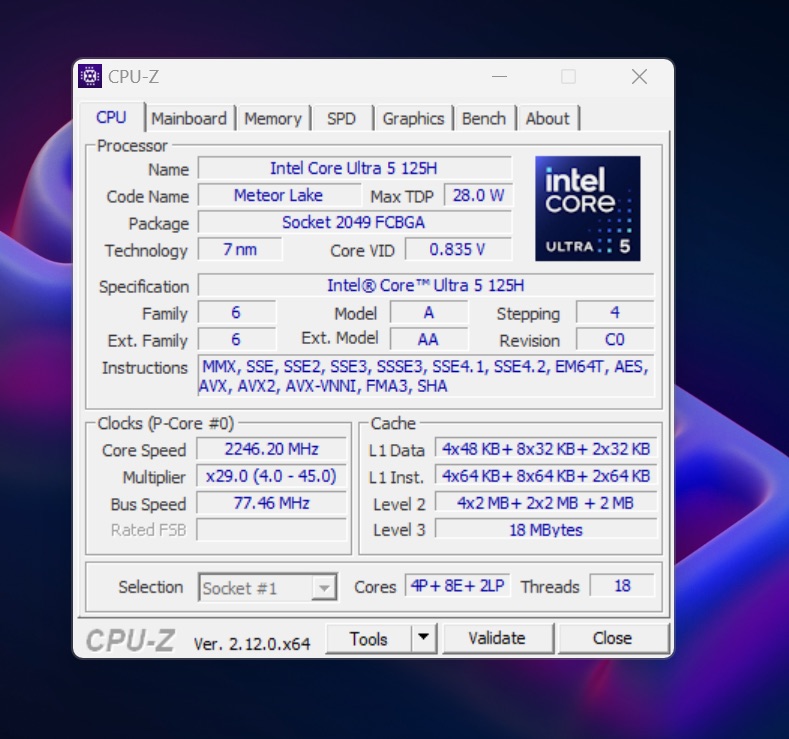The height and width of the screenshot is (739, 789).
Task: Click the Core Speed value 2246.20 MHz
Action: coord(271,449)
